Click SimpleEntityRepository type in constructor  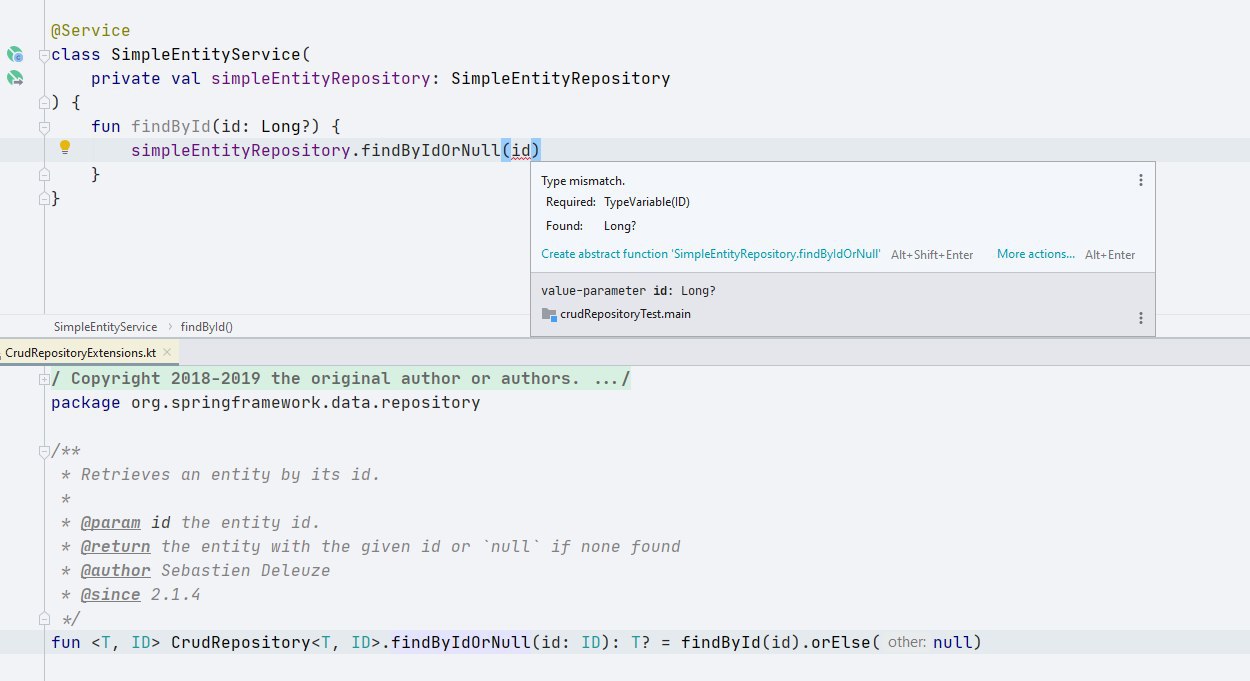pos(561,78)
